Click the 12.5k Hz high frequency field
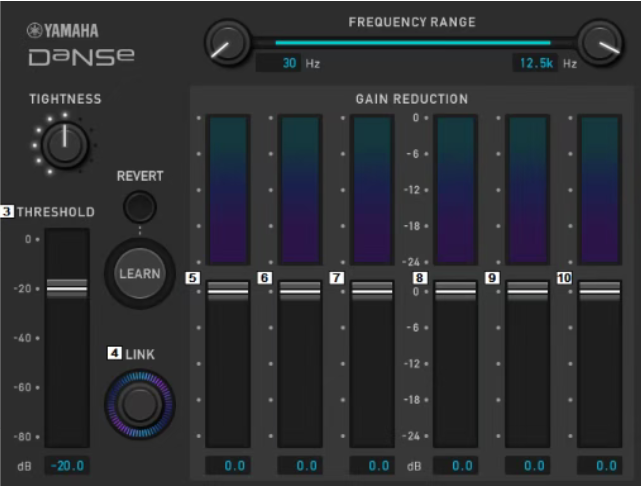The height and width of the screenshot is (486, 641). pos(535,63)
